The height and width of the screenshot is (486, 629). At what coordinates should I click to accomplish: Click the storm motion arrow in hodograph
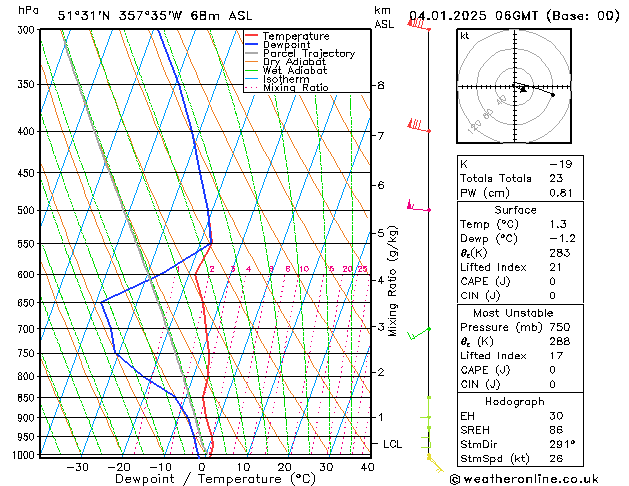tap(521, 88)
